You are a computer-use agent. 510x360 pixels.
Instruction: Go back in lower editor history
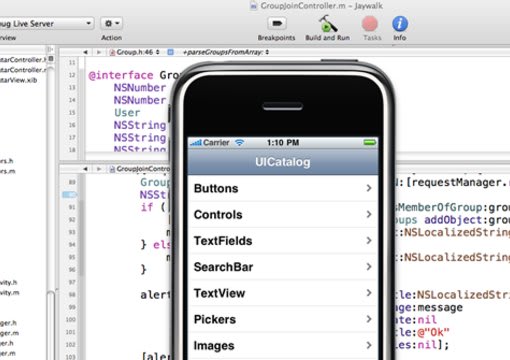pos(85,169)
